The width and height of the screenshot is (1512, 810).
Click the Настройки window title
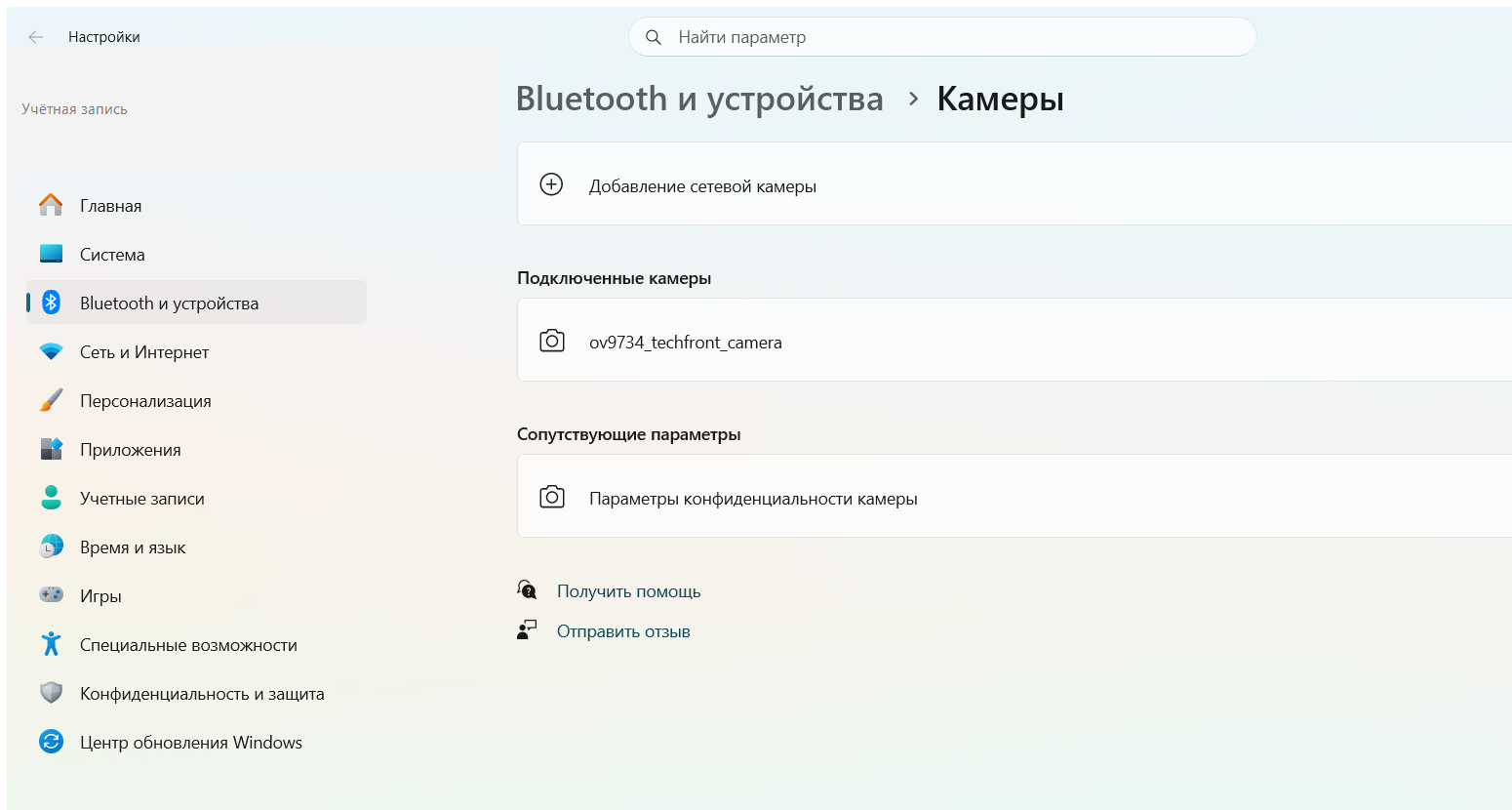click(104, 37)
